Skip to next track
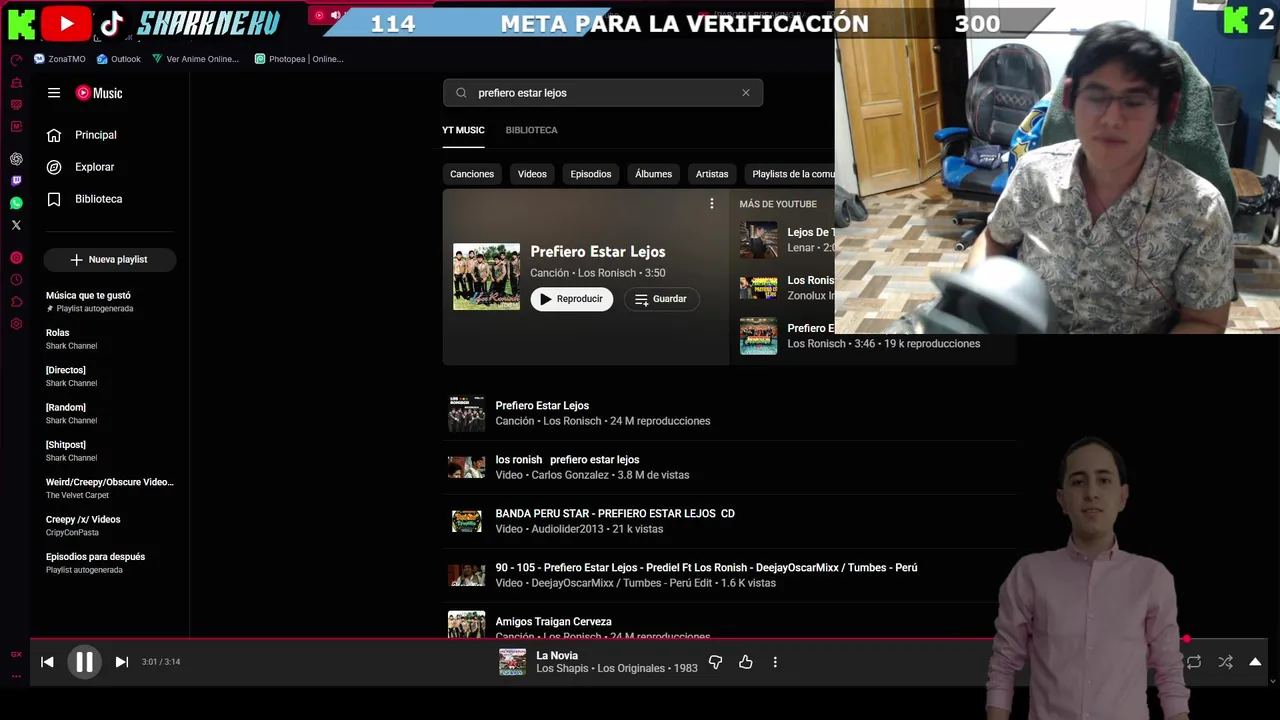This screenshot has height=720, width=1280. point(122,662)
